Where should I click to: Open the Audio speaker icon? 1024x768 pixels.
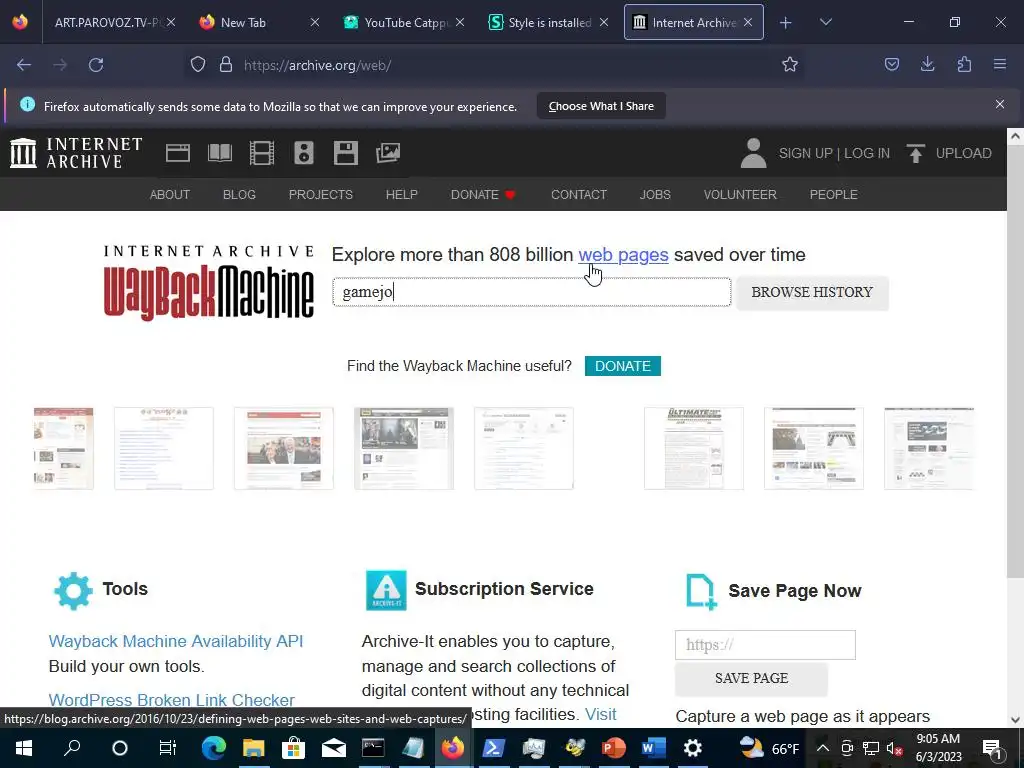pos(304,153)
